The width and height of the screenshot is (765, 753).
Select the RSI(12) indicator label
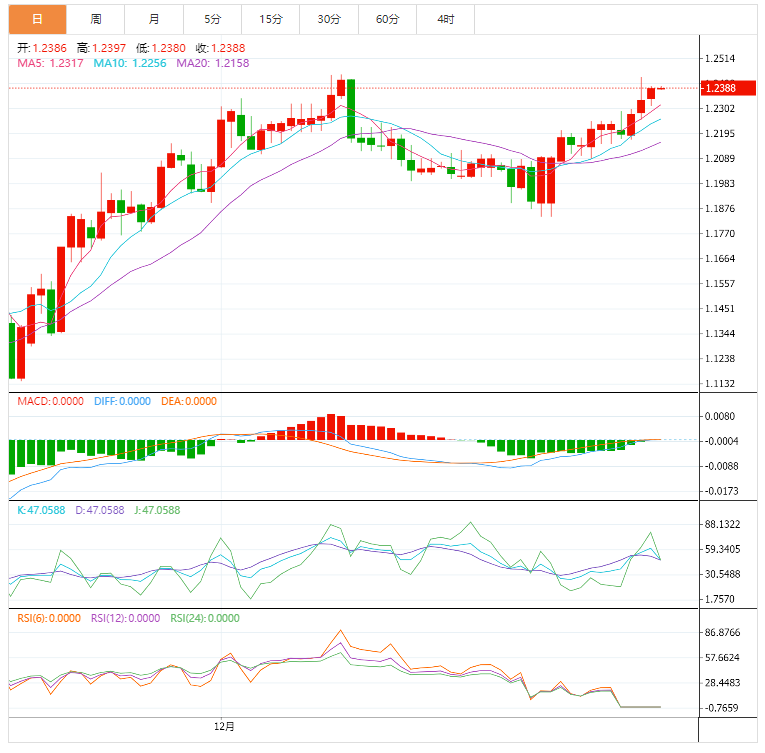click(x=125, y=618)
